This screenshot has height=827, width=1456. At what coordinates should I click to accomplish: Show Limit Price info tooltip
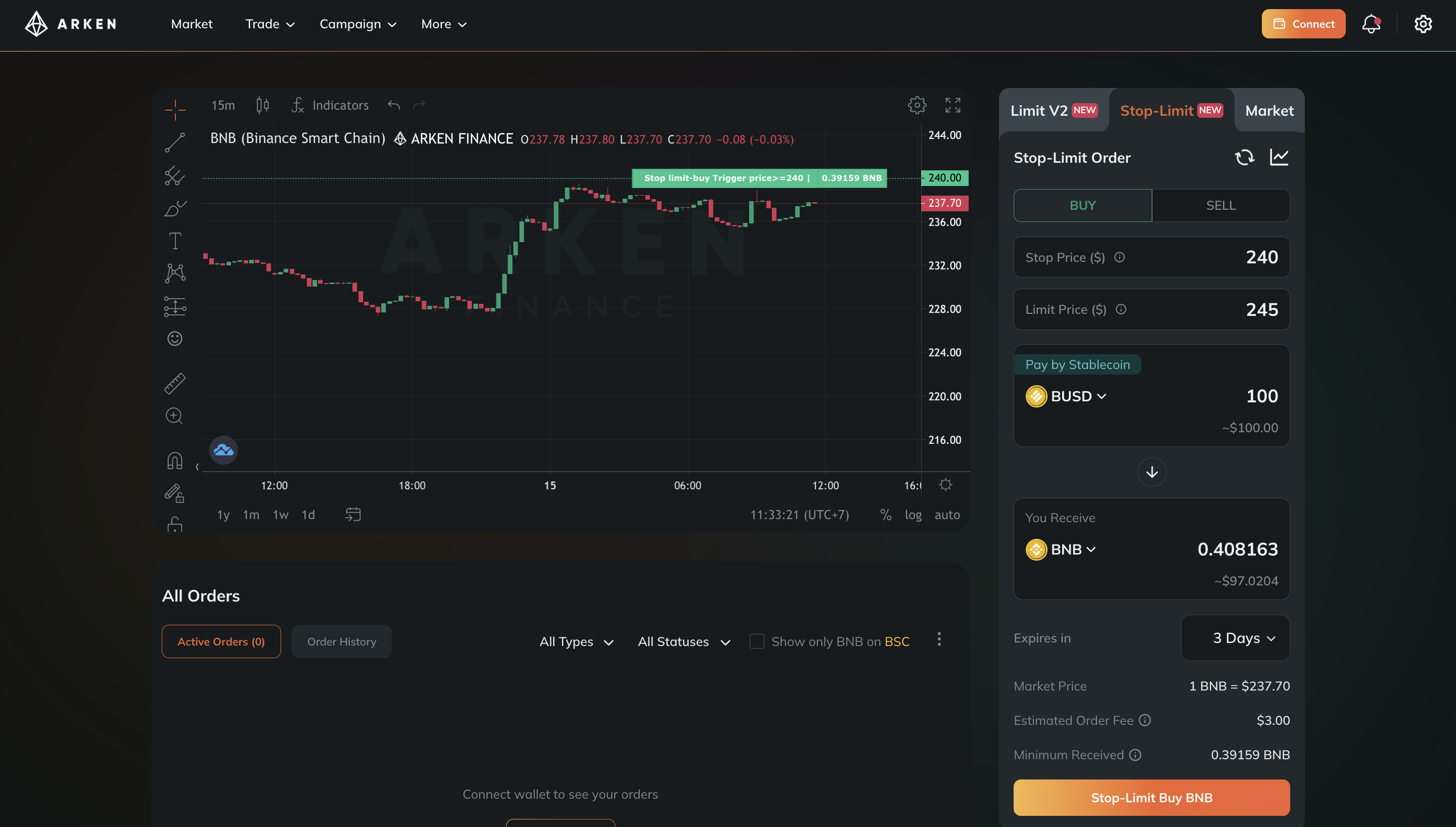click(1121, 309)
